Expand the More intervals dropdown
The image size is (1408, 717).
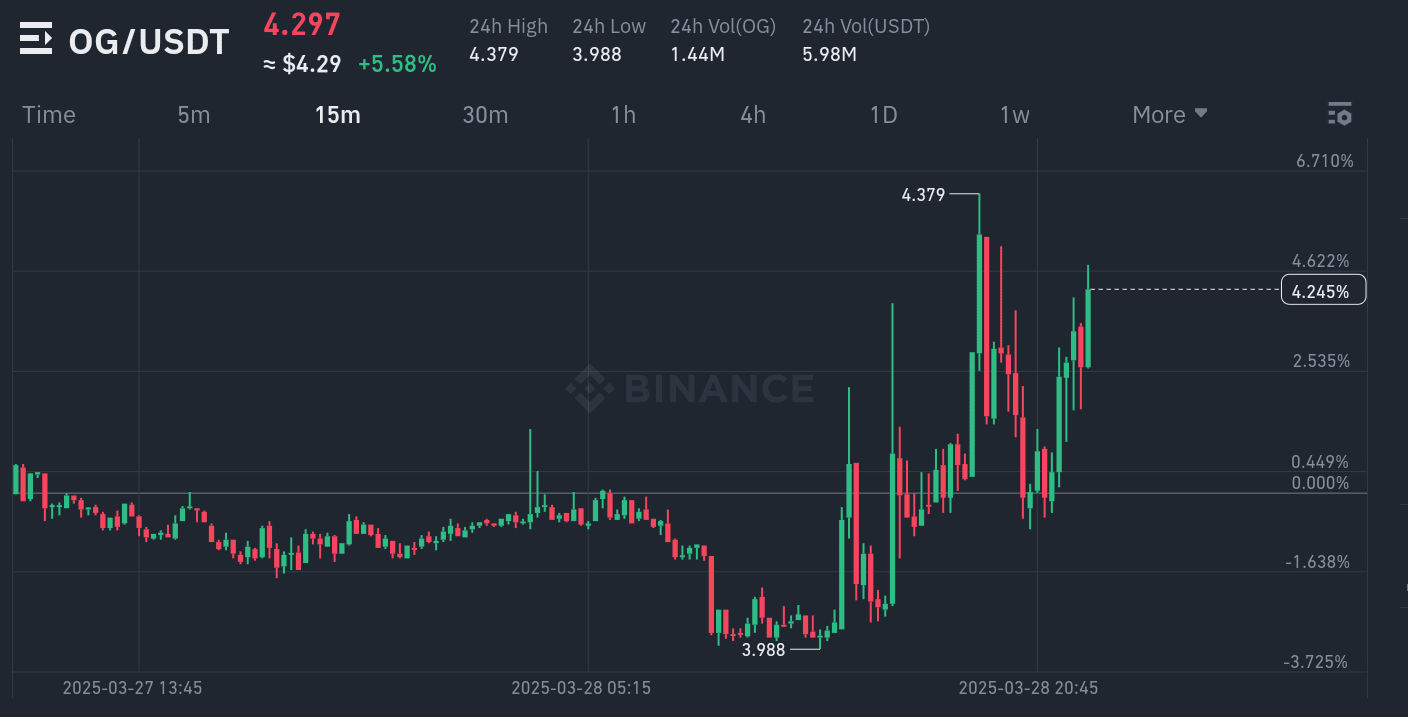(x=1160, y=114)
